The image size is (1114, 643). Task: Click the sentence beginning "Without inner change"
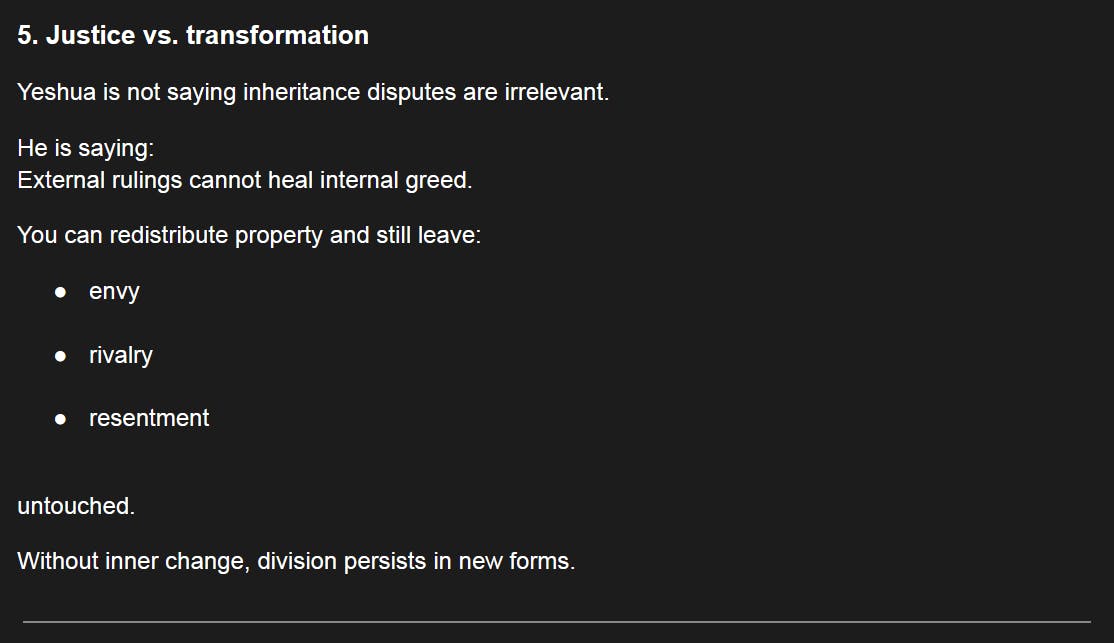click(x=296, y=561)
